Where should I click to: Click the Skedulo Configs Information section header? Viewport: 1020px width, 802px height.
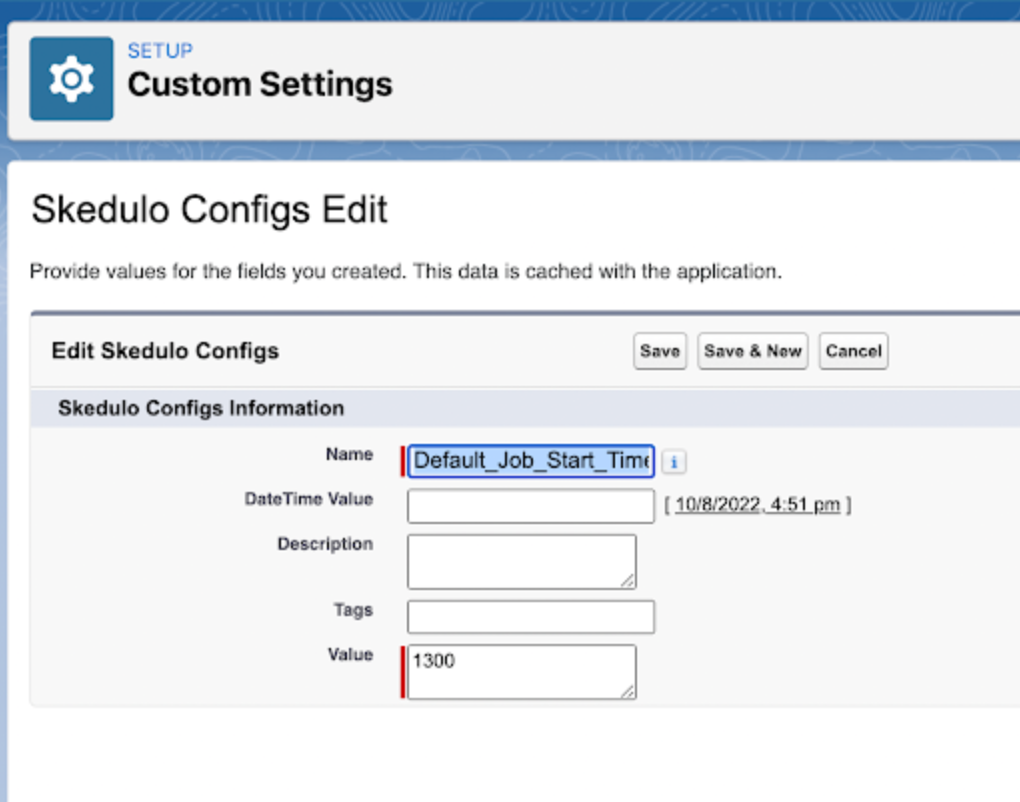coord(201,408)
